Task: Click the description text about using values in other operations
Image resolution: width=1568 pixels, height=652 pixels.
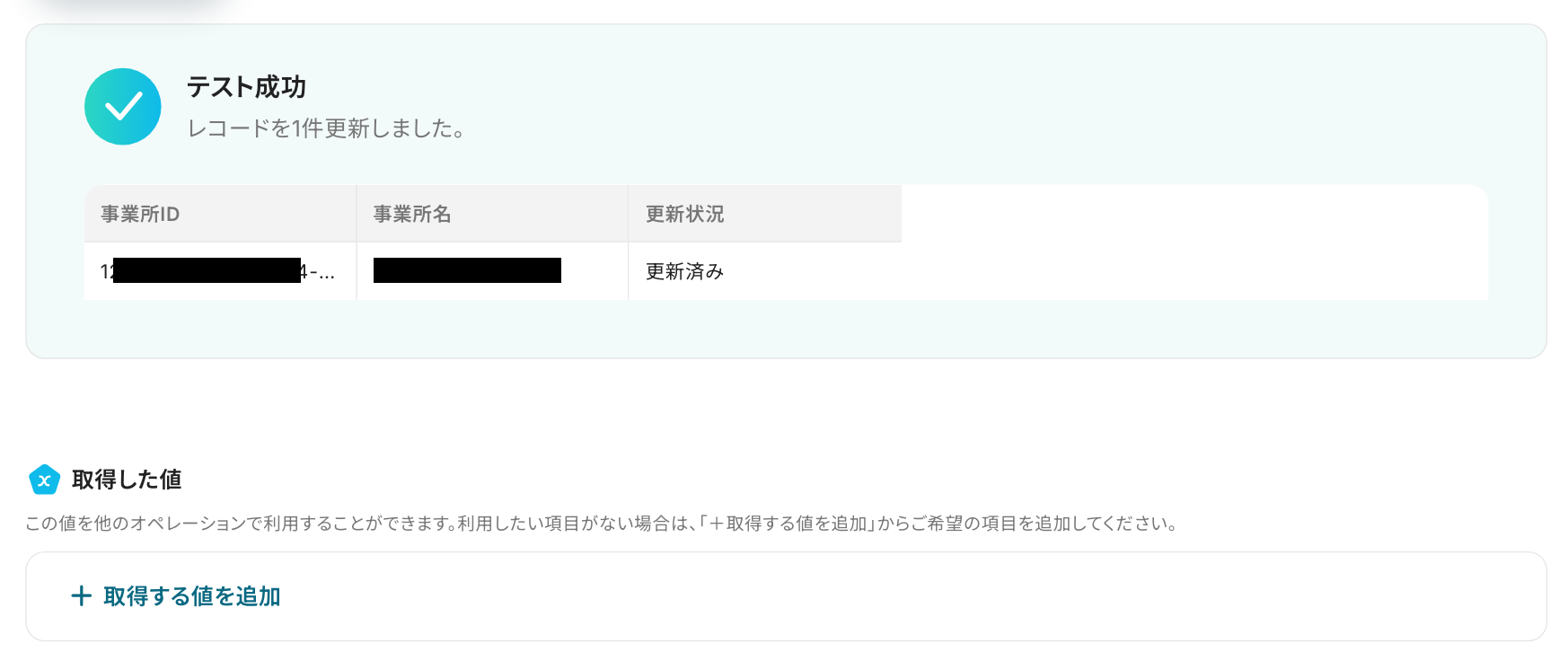Action: (602, 524)
